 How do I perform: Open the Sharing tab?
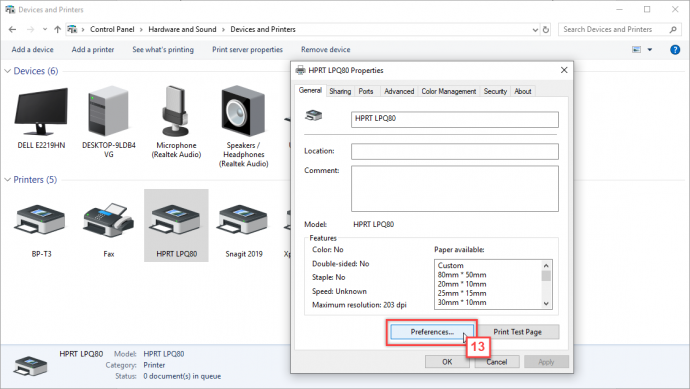(340, 91)
